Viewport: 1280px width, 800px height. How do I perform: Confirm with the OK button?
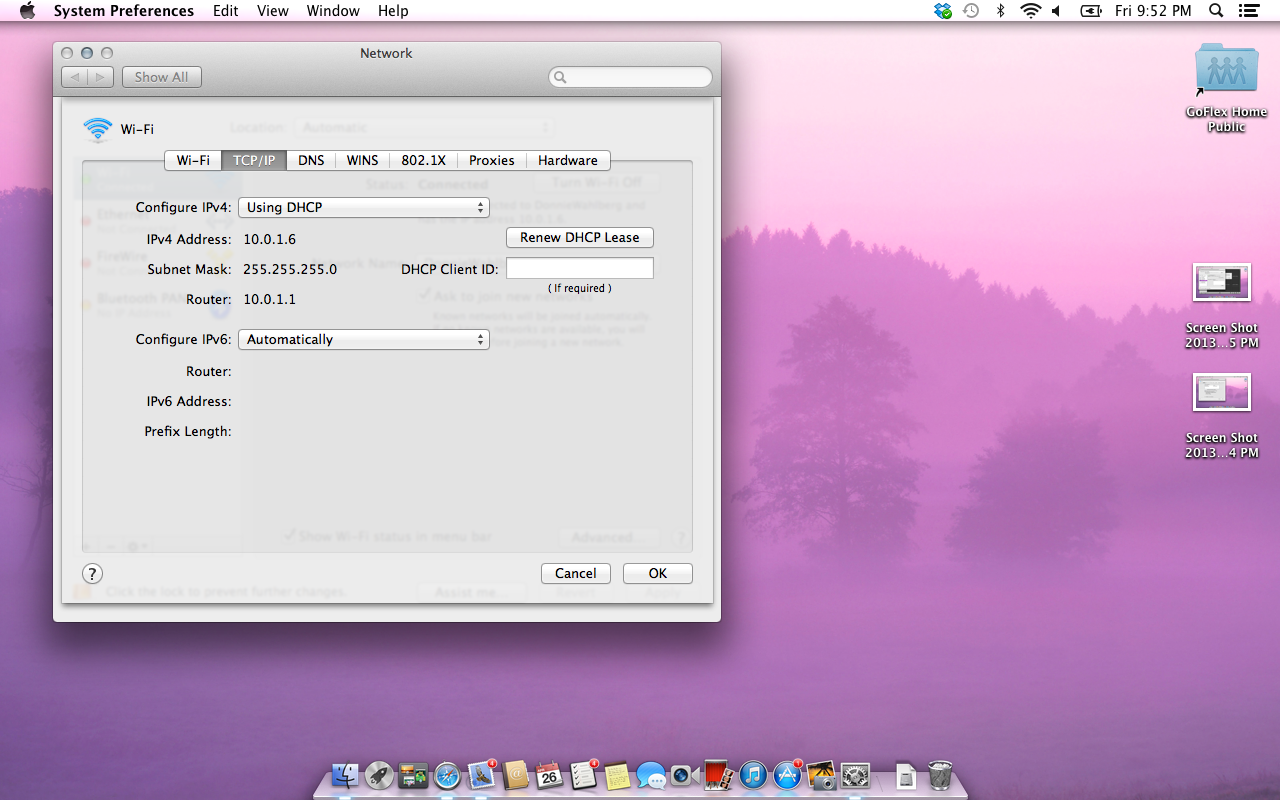pos(658,573)
